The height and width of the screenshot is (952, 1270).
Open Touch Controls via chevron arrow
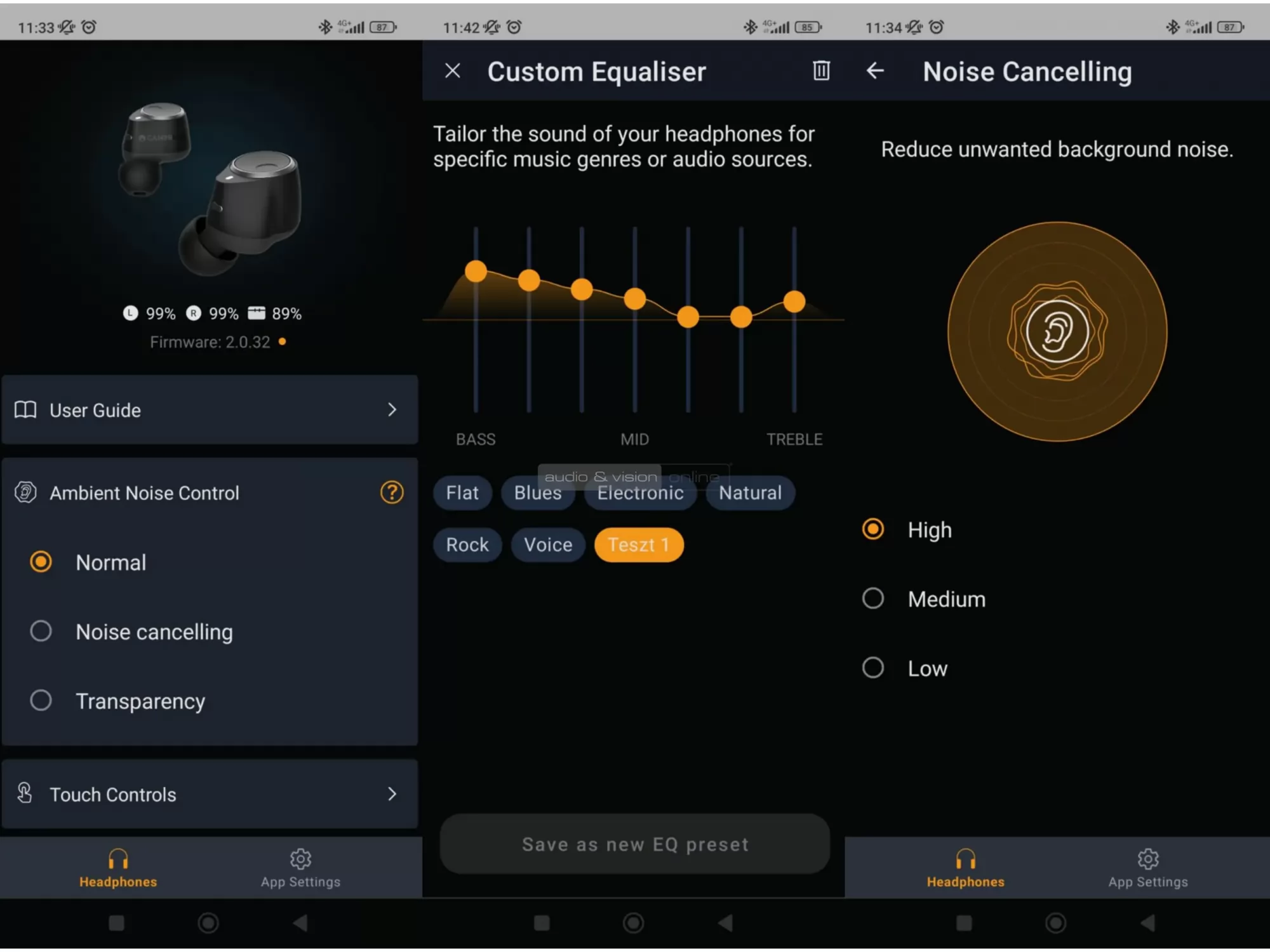392,794
